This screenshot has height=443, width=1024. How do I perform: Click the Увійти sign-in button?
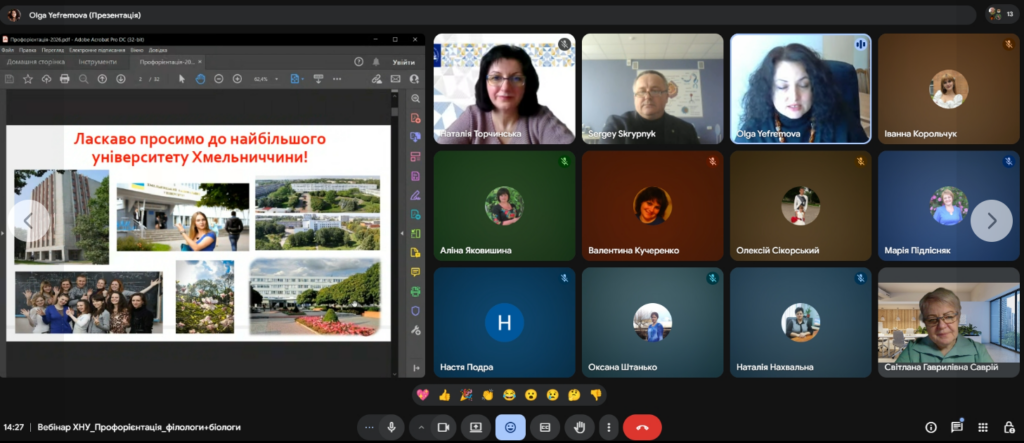[x=403, y=62]
